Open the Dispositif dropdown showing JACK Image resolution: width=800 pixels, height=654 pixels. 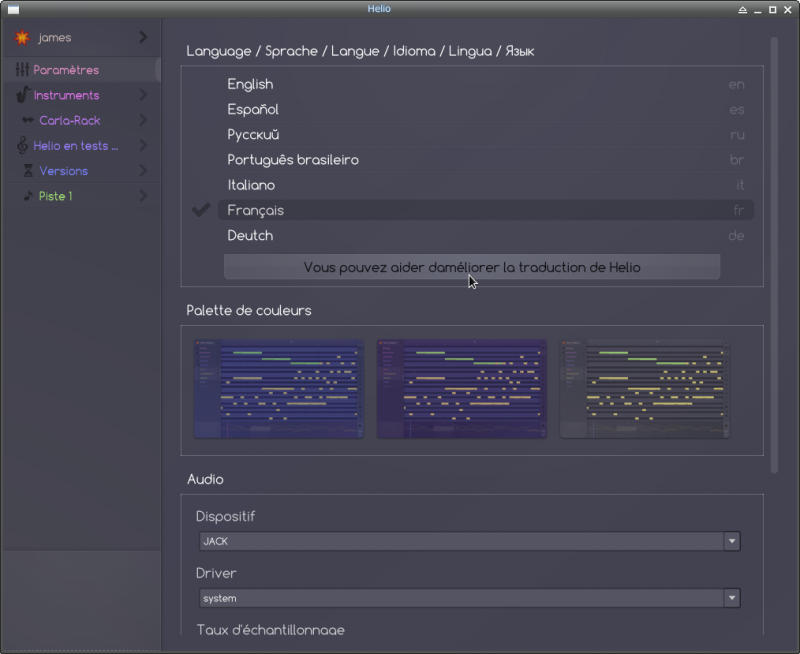(470, 541)
